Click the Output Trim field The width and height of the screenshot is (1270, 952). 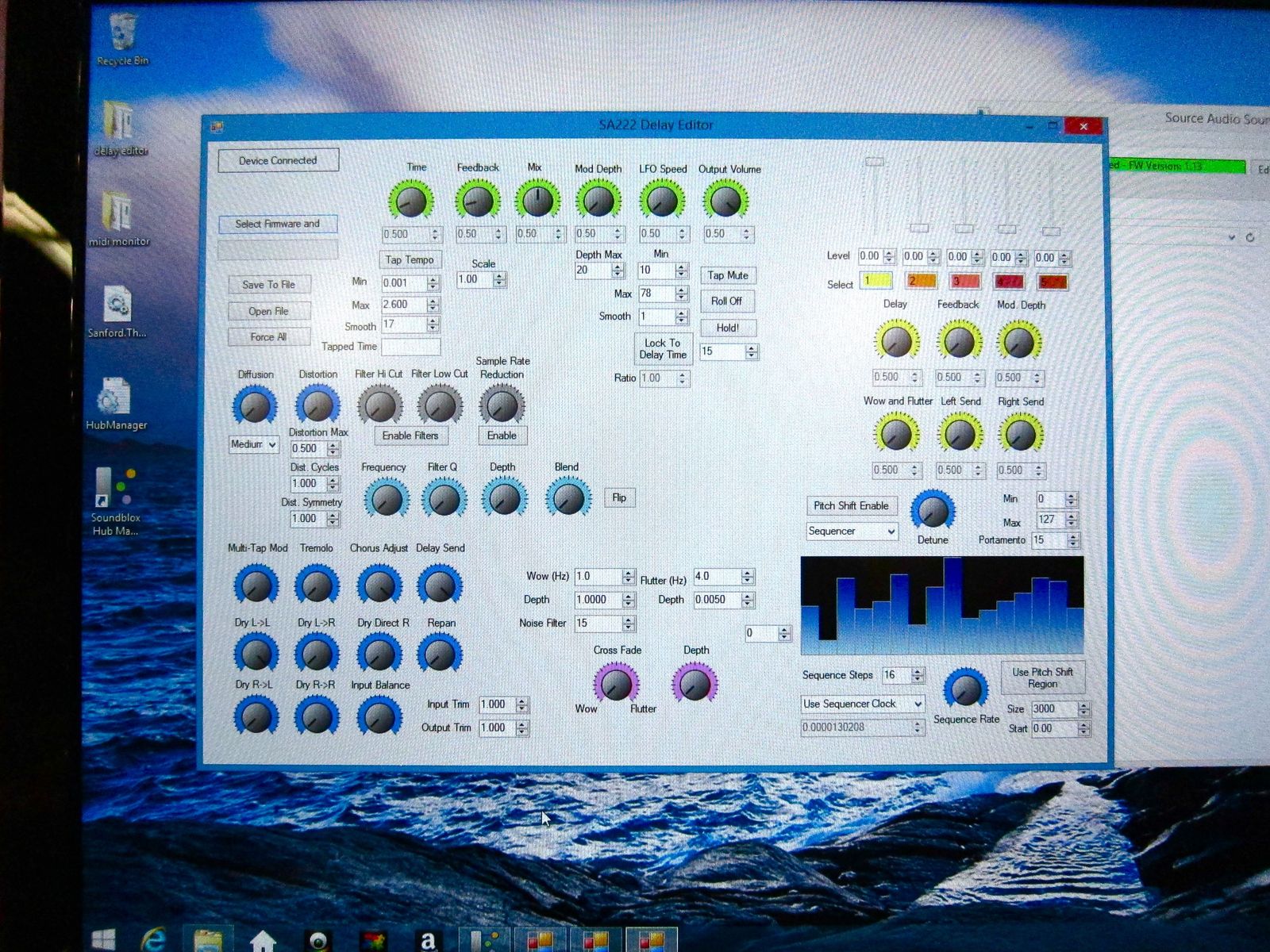[x=504, y=727]
